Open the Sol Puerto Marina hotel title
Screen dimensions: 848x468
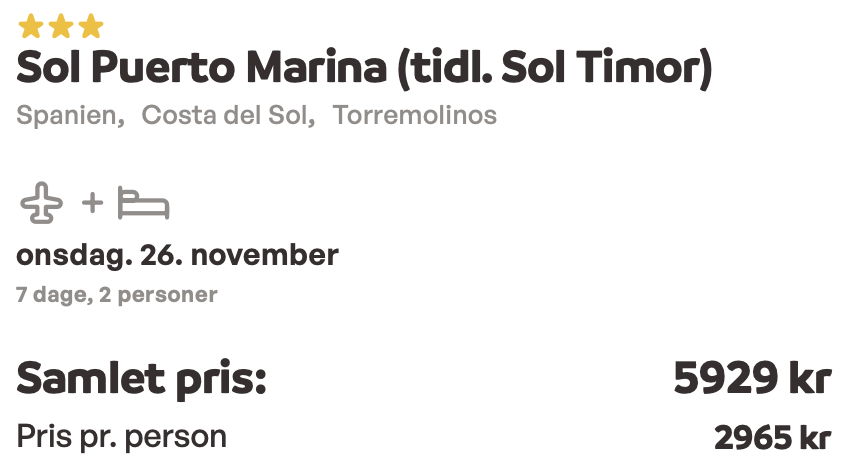pyautogui.click(x=364, y=68)
